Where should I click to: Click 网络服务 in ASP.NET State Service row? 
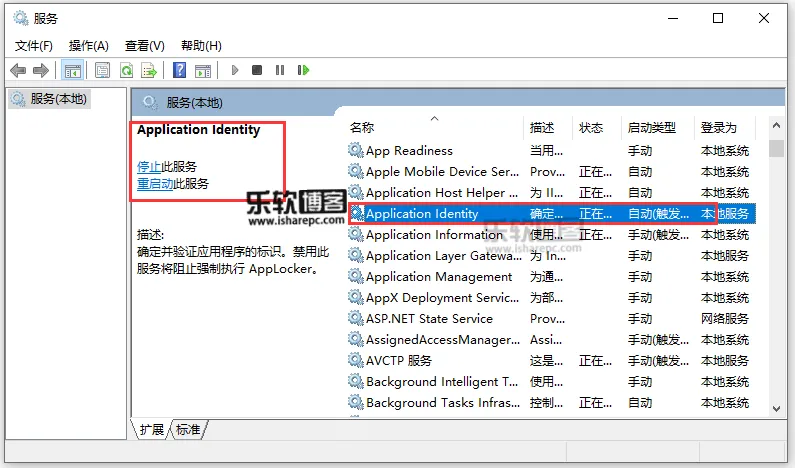pos(725,318)
